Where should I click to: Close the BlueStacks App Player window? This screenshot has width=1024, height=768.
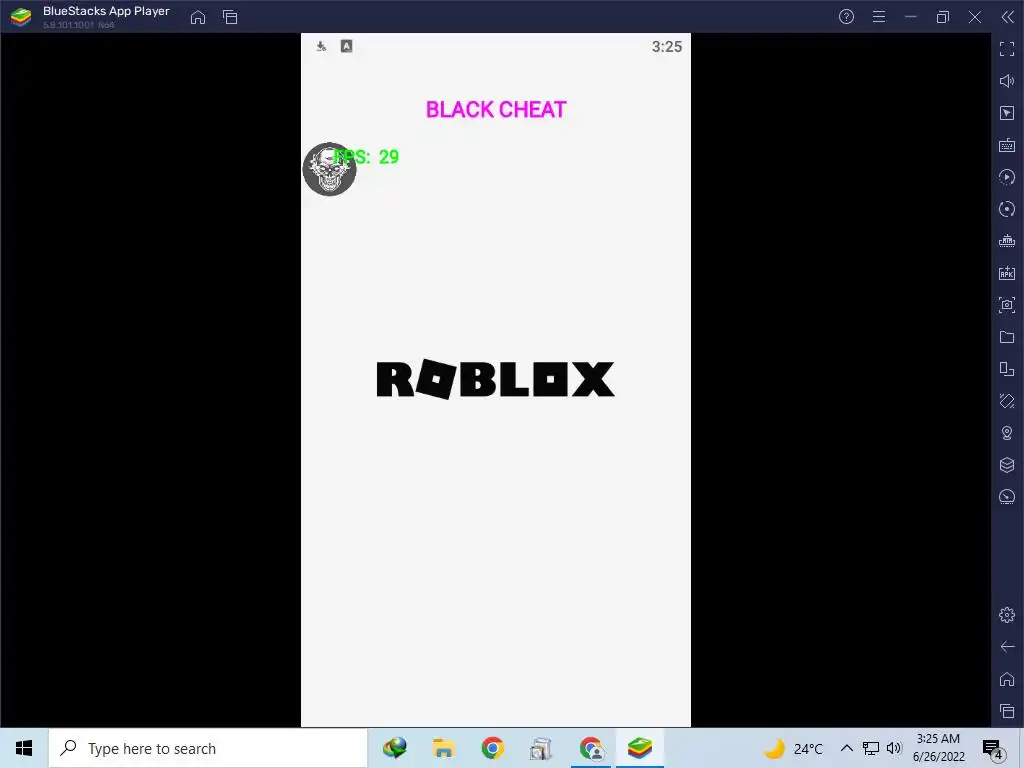tap(975, 17)
